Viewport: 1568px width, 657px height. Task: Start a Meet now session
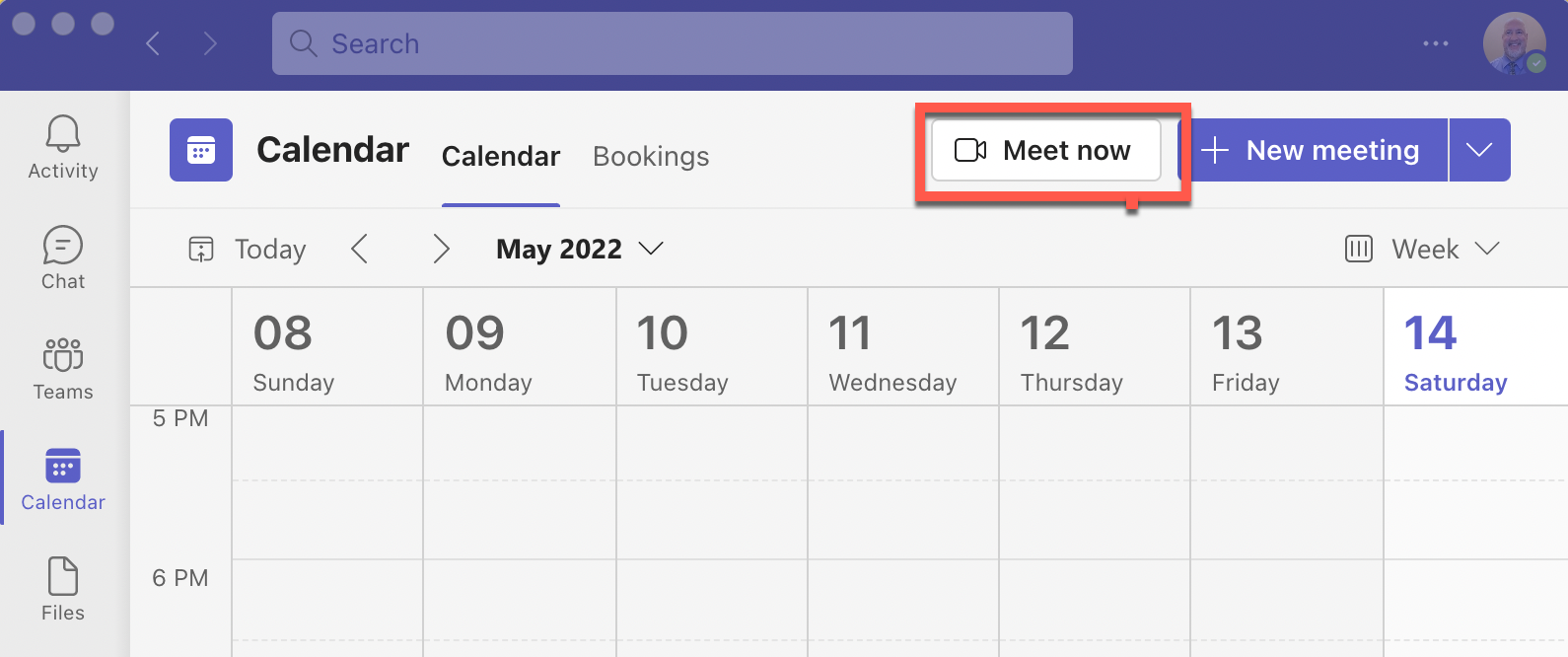tap(1045, 150)
